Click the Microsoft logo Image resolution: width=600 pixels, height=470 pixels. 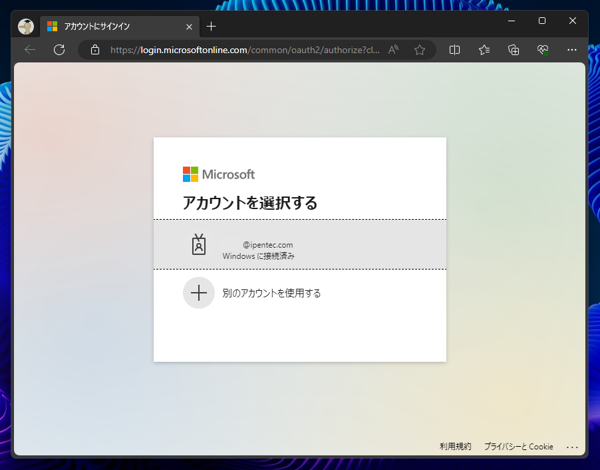(x=218, y=175)
